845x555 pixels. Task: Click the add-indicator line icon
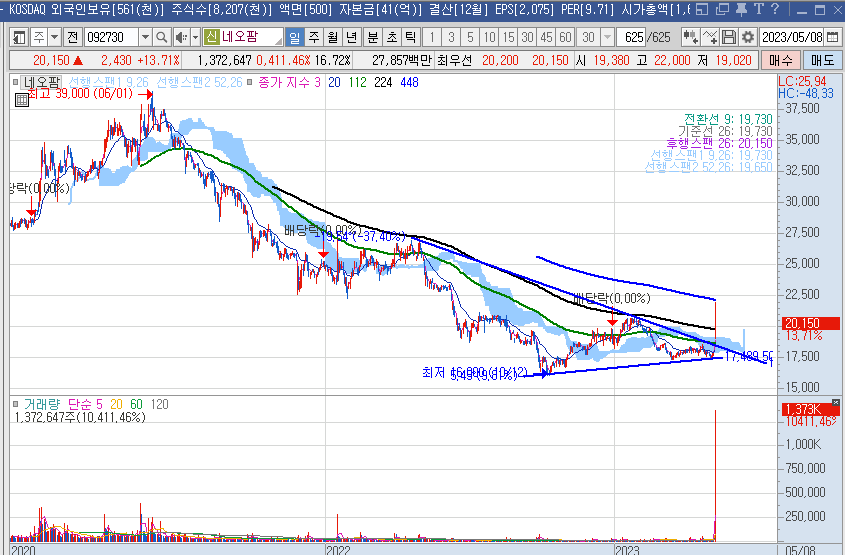[710, 37]
